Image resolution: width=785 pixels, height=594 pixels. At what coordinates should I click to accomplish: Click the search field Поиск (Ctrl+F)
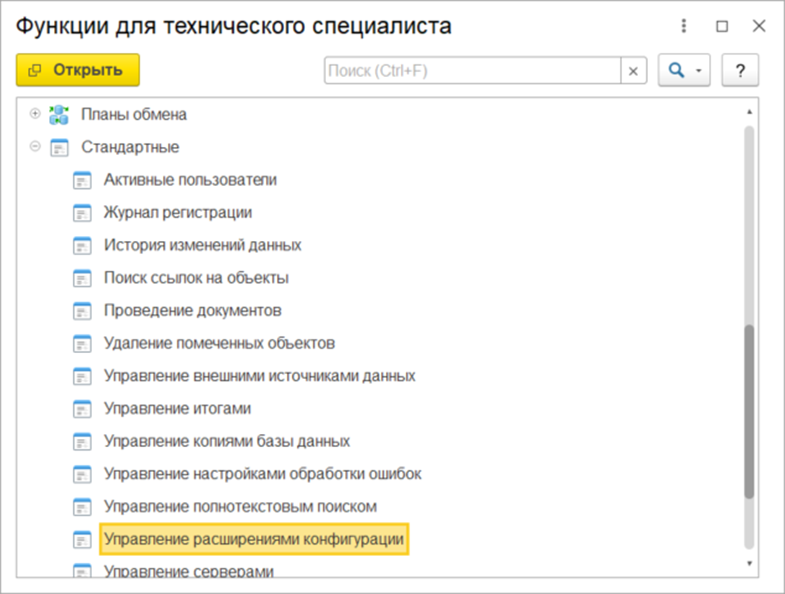472,71
